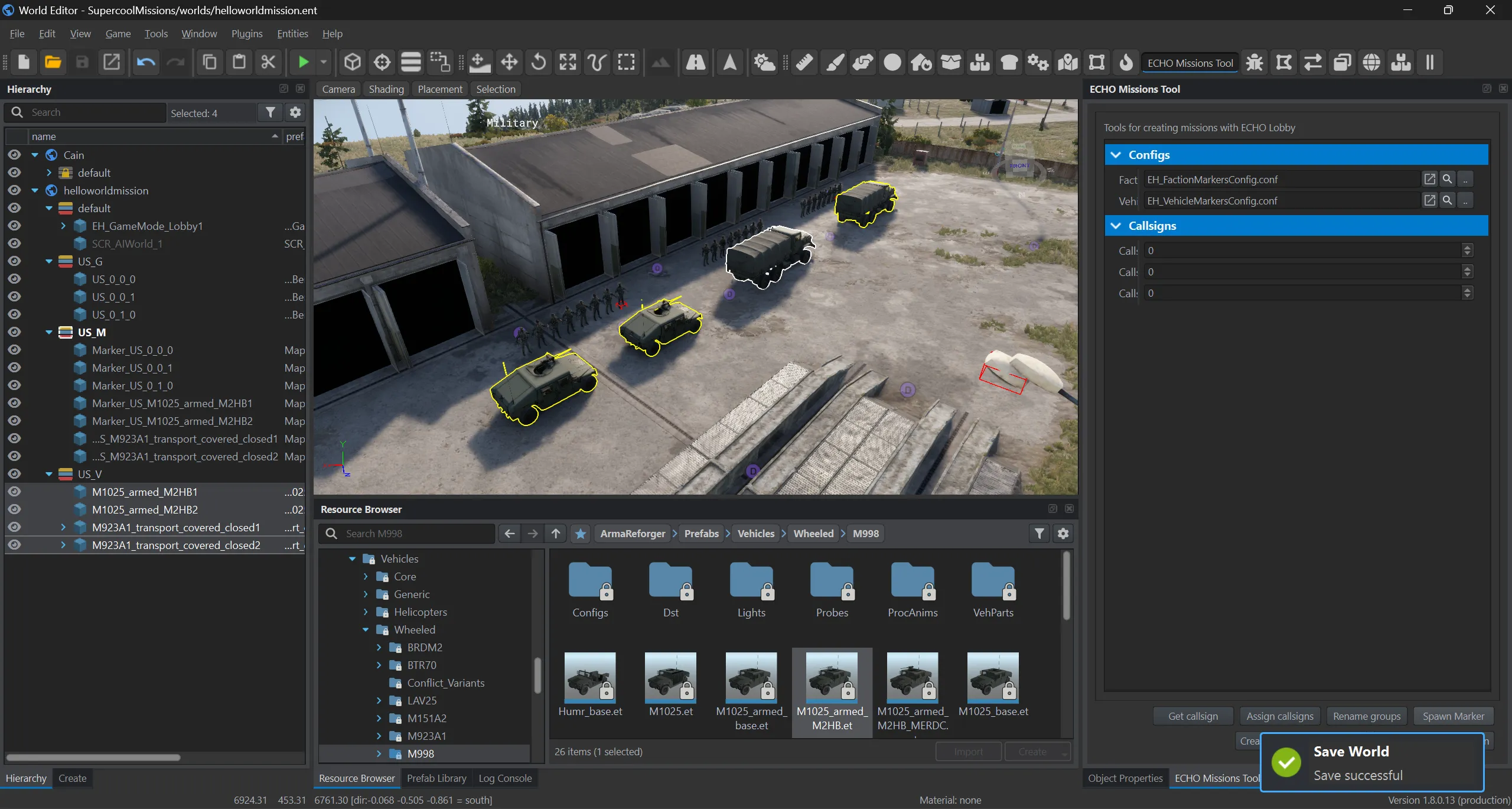Expand M923A1_transport_covered_closed1 in Hierarchy

tap(63, 527)
